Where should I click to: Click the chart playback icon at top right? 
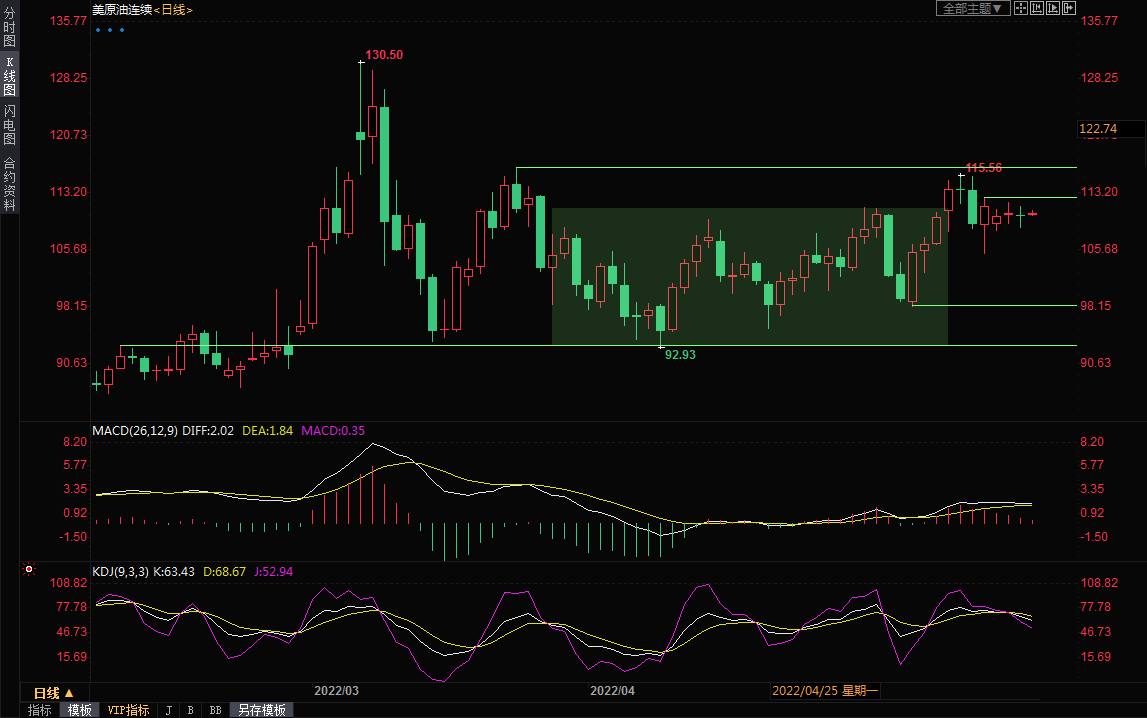pyautogui.click(x=1053, y=8)
